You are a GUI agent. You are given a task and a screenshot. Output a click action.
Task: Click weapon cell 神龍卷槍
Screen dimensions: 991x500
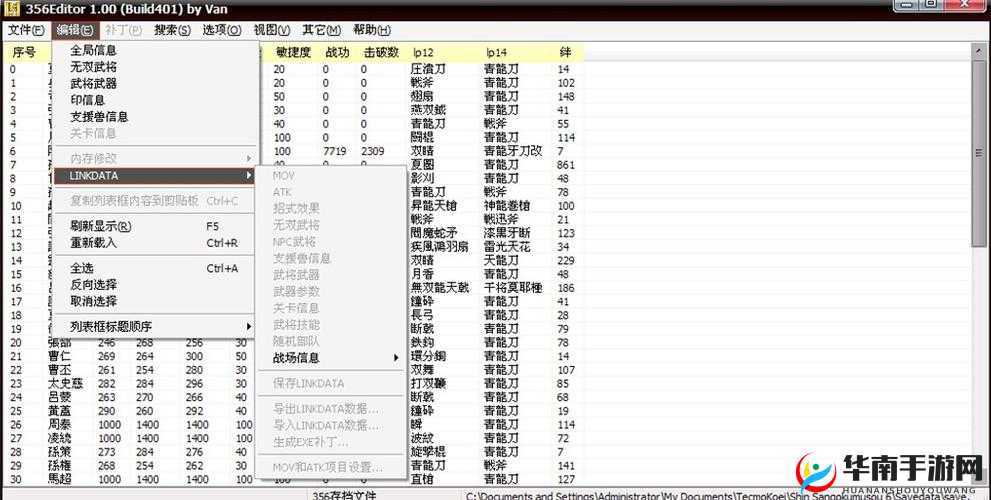[x=507, y=206]
